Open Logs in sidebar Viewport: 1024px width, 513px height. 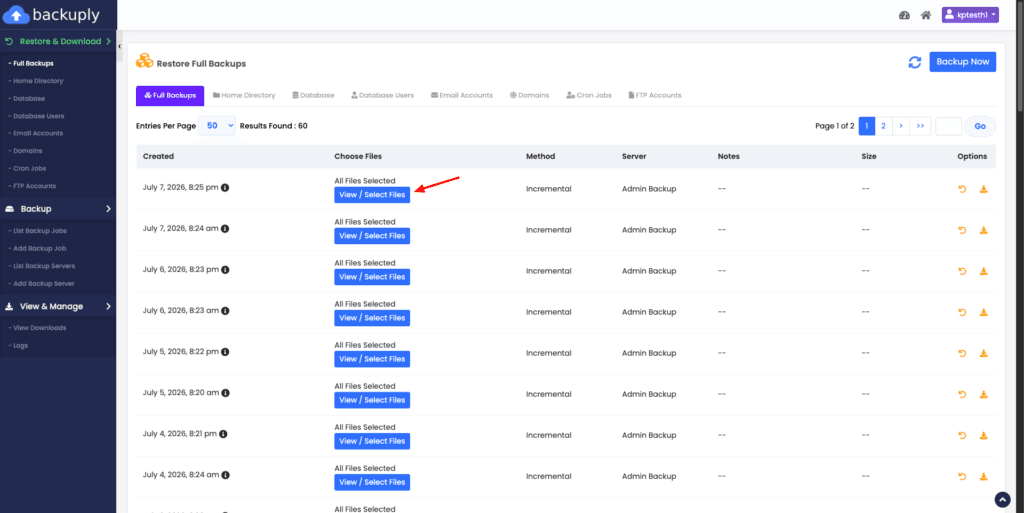(x=20, y=346)
